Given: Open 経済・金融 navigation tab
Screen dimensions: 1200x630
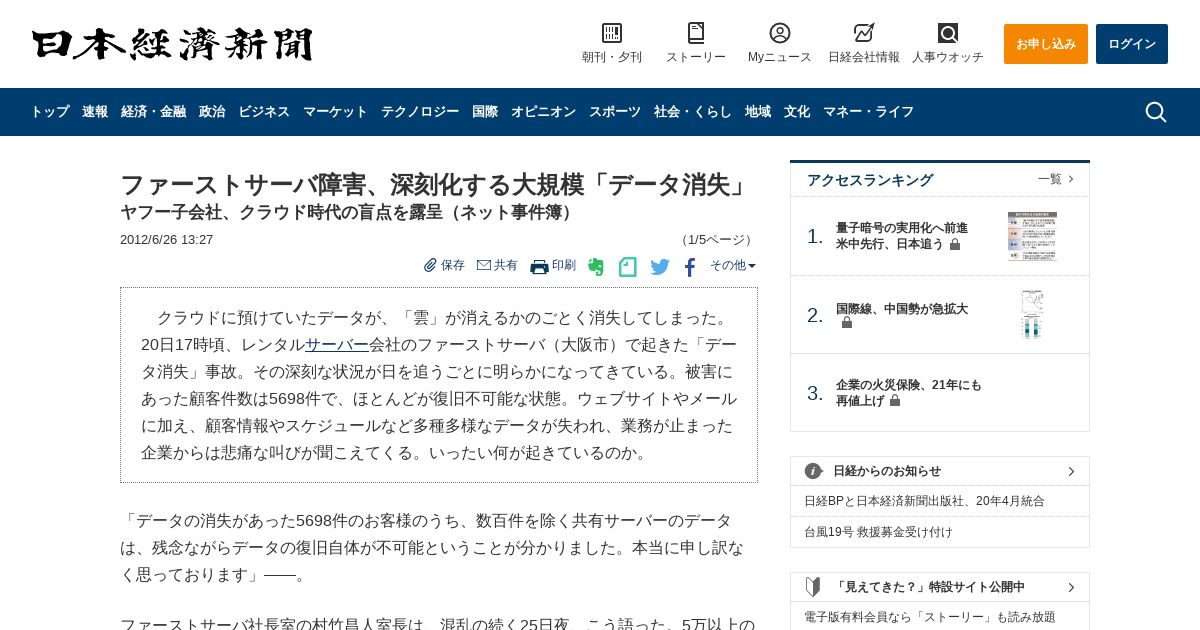Looking at the screenshot, I should 153,112.
